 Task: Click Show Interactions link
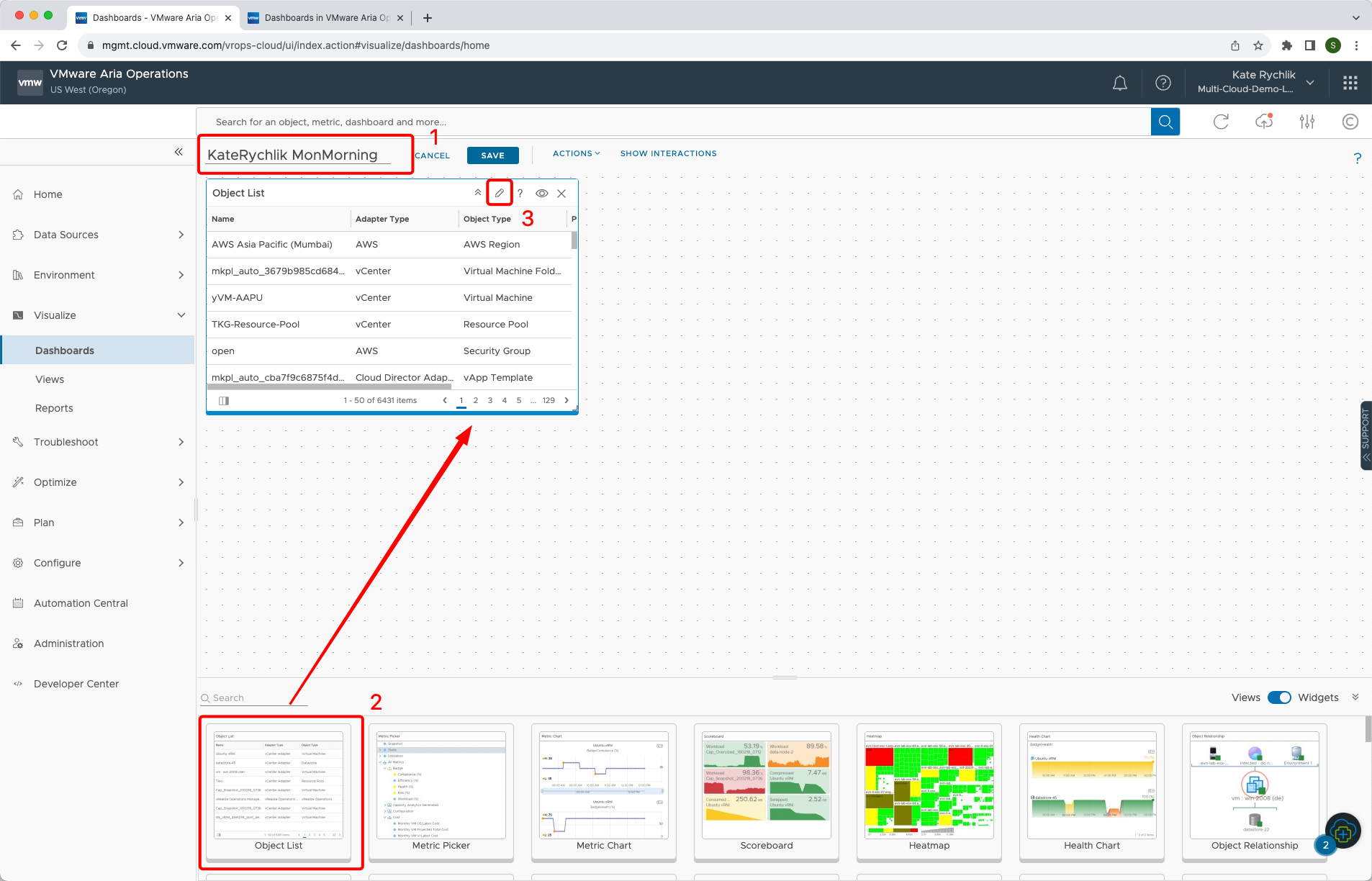click(x=667, y=153)
